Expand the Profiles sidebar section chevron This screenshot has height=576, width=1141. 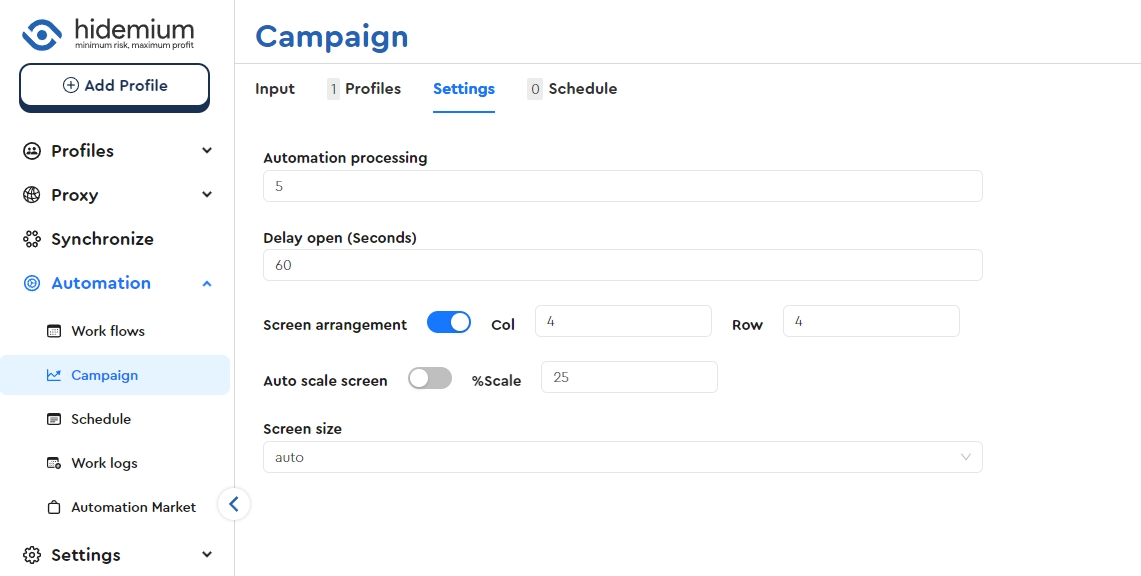[207, 151]
